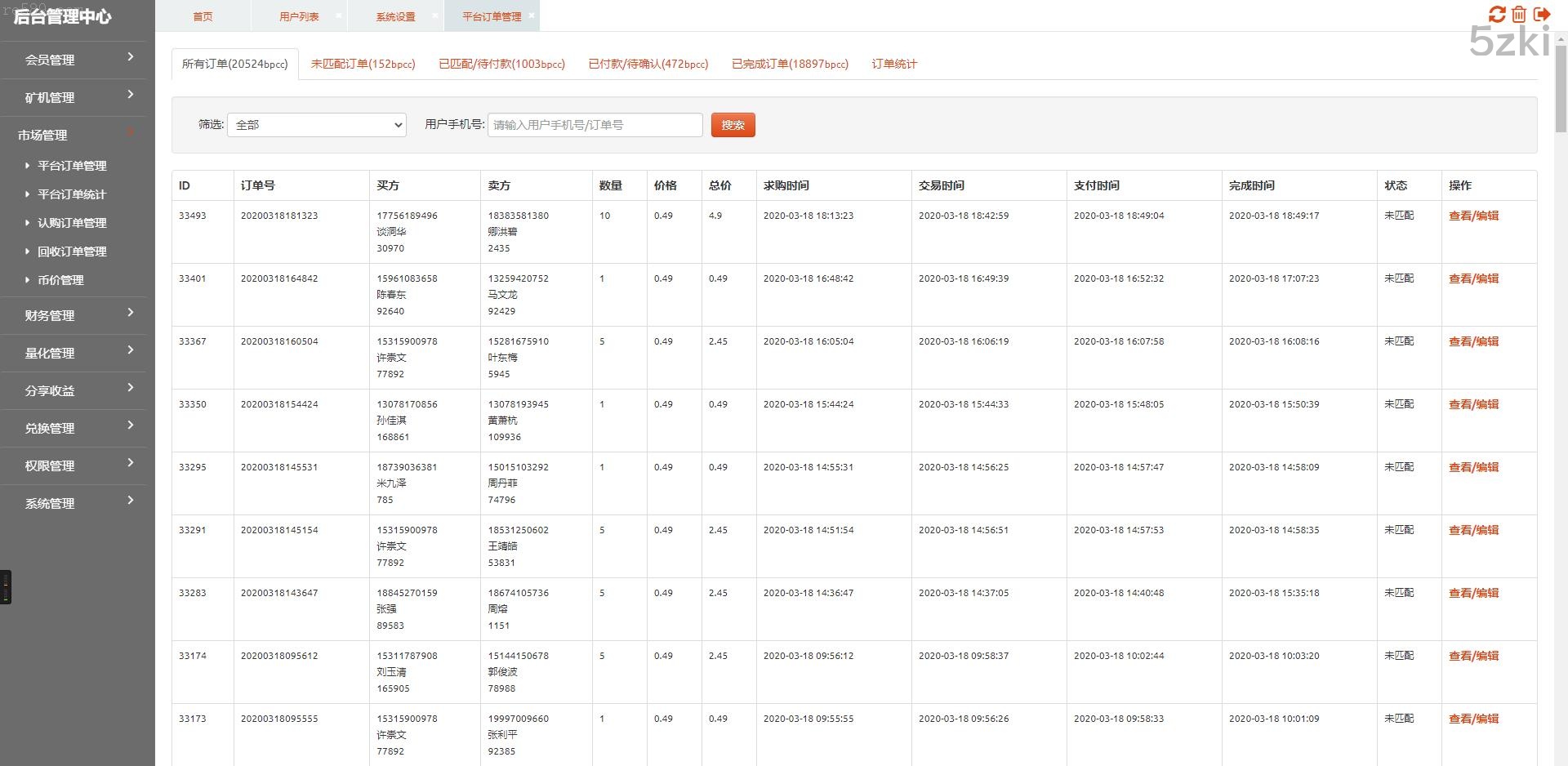
Task: Close the 系统设置 tab
Action: coord(435,16)
